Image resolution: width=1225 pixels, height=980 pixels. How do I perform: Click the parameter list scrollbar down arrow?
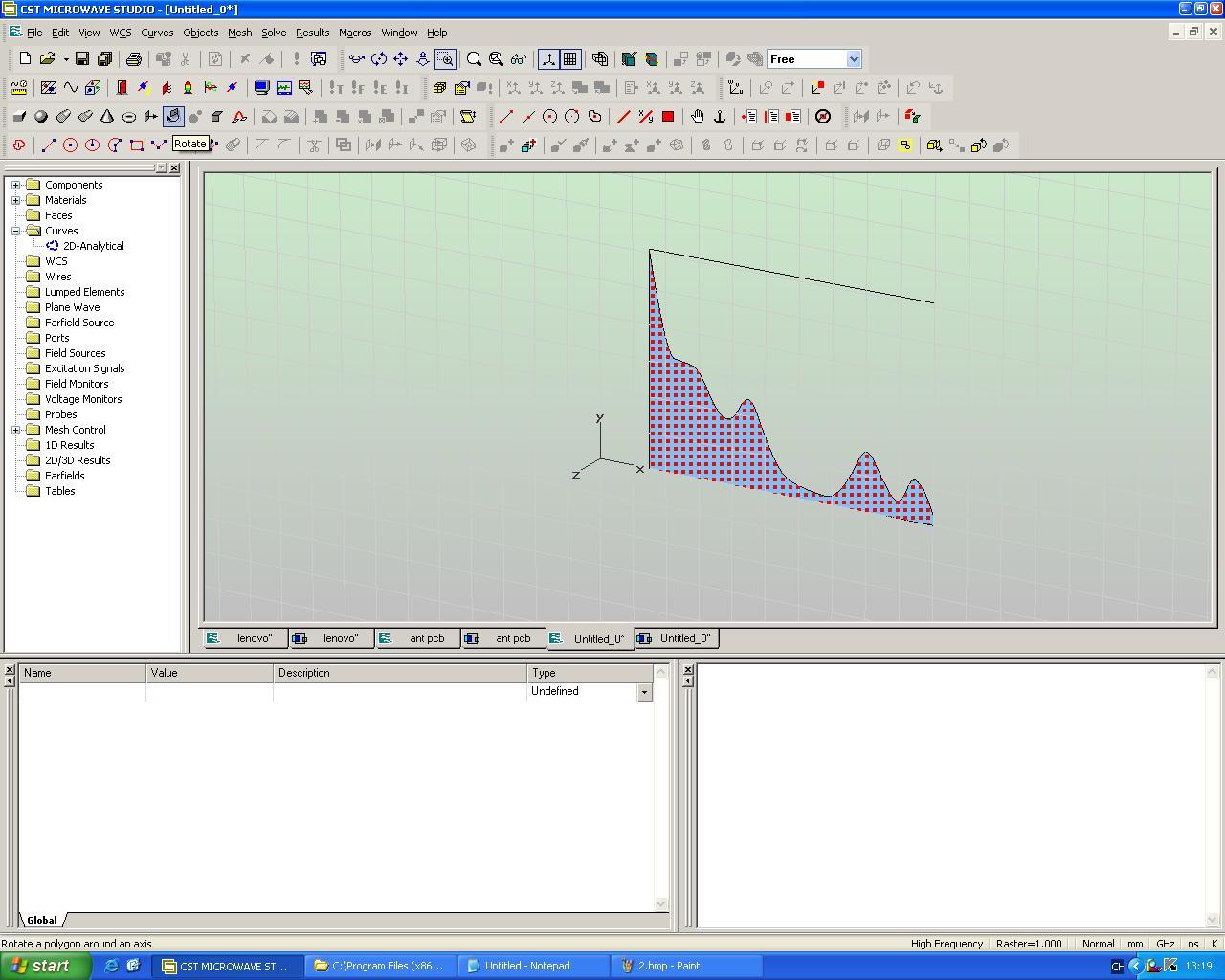(x=660, y=903)
